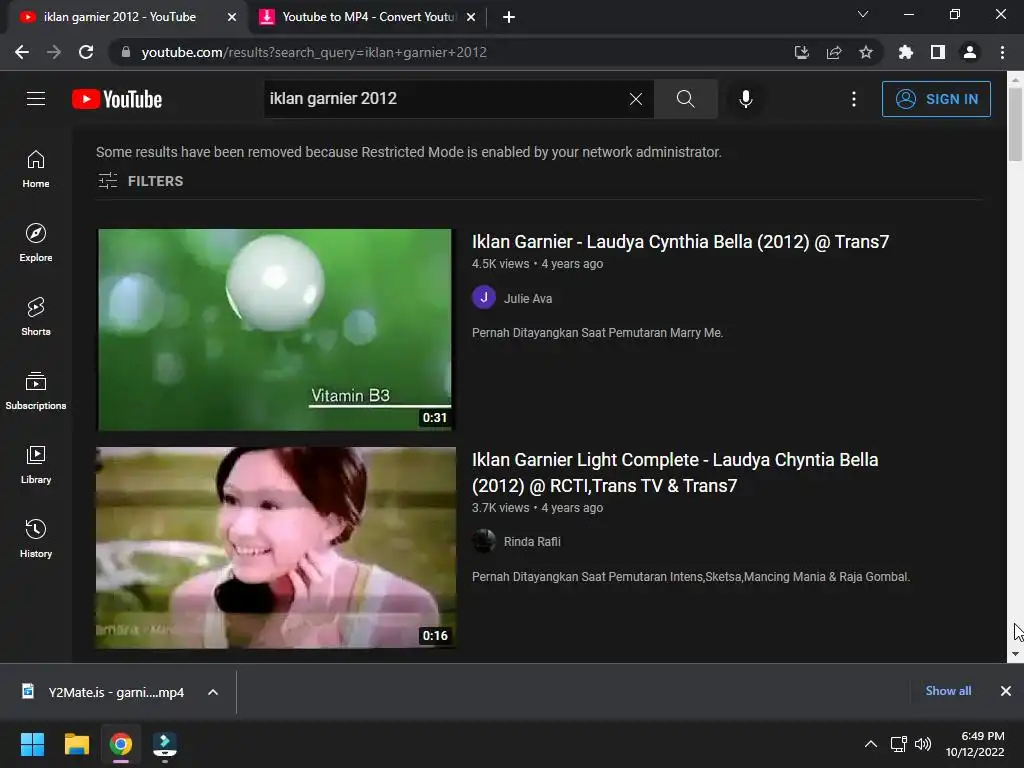1024x768 pixels.
Task: Close the 'Youtube to MP4' tab
Action: (470, 17)
